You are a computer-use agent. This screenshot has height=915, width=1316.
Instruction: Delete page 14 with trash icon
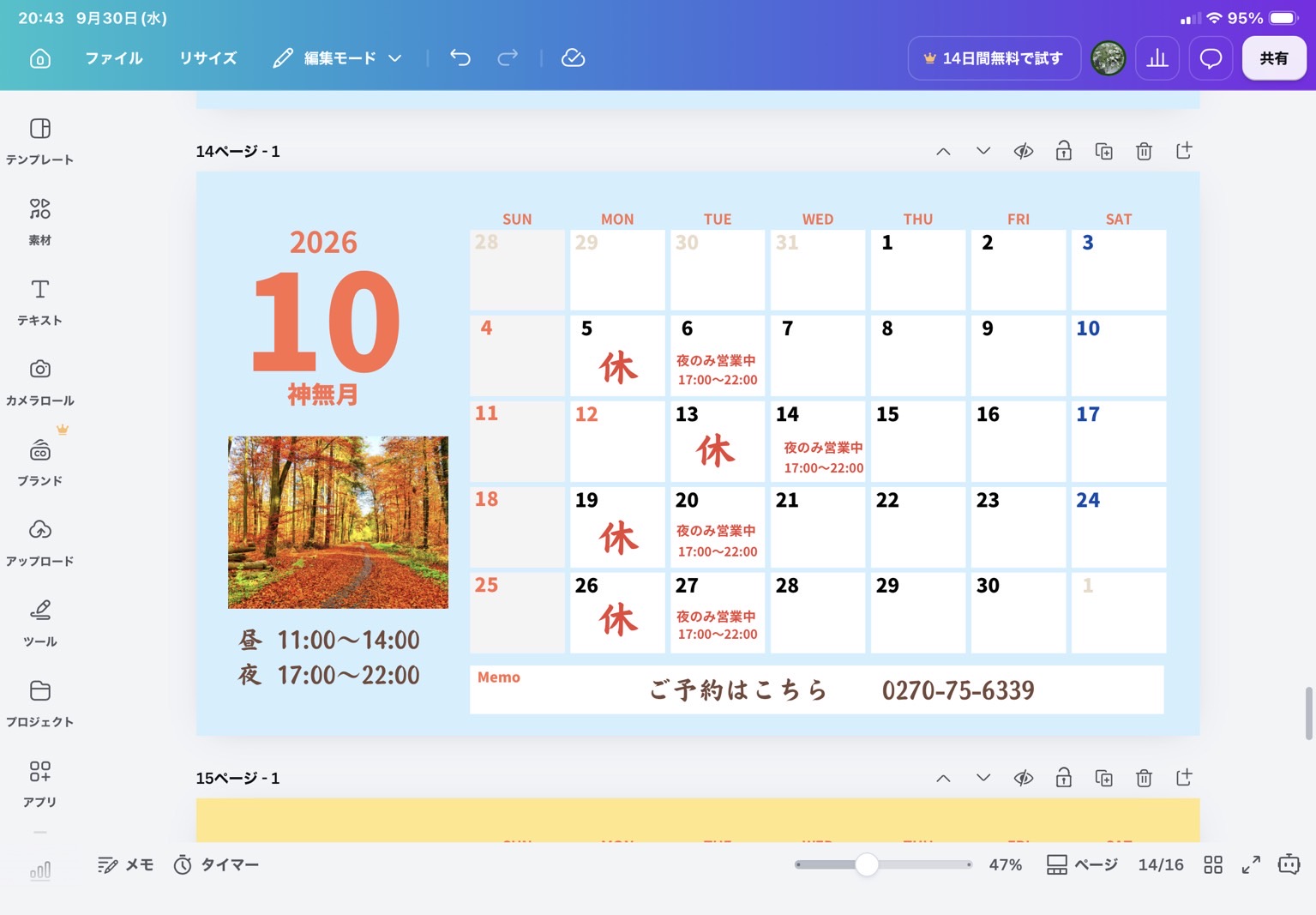pos(1144,152)
